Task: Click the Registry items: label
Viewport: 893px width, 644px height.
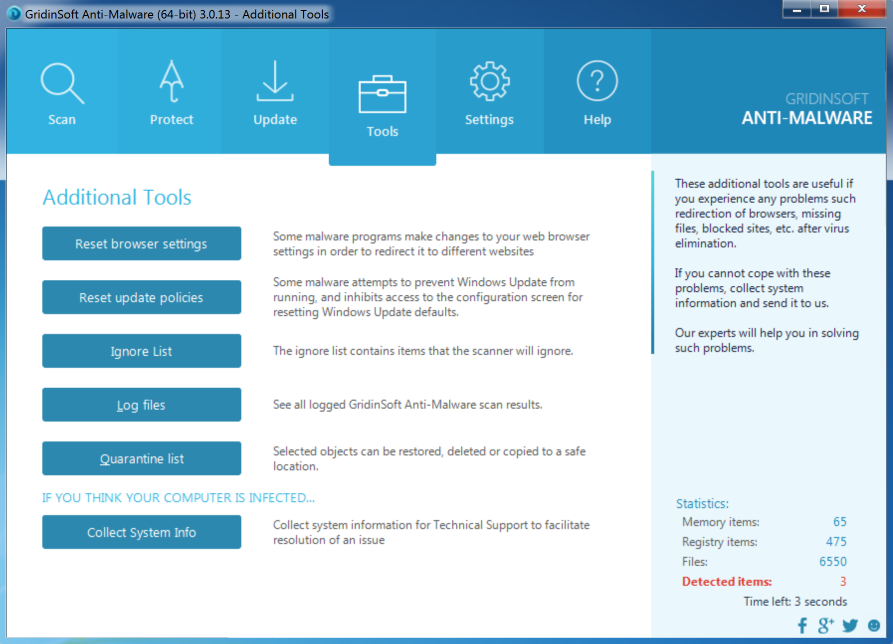Action: [x=719, y=542]
